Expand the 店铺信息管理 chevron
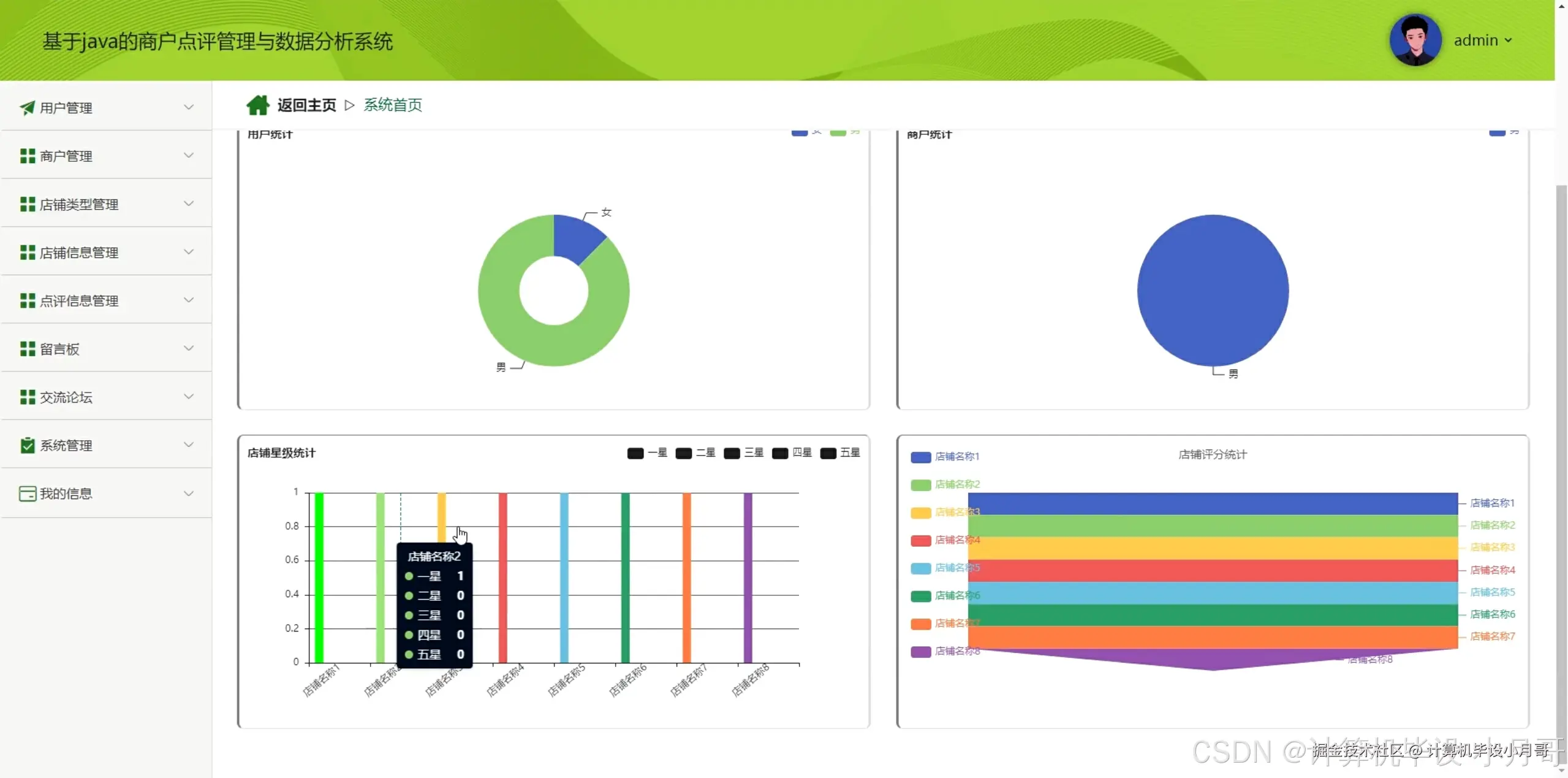Screen dimensions: 1568x778 tap(189, 252)
